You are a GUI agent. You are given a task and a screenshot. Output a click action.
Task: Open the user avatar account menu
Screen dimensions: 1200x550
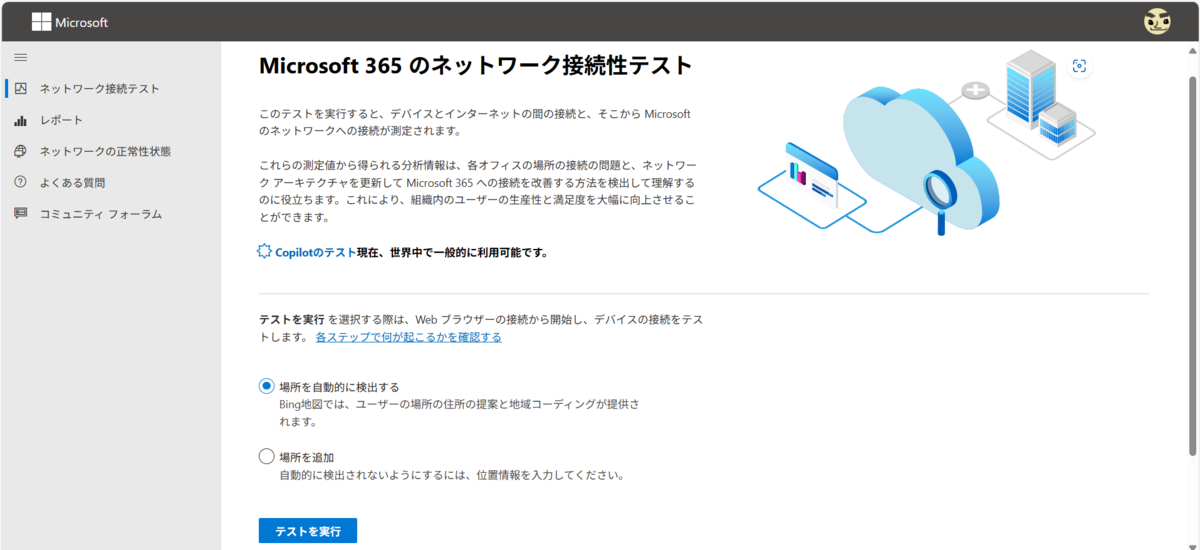pyautogui.click(x=1157, y=21)
